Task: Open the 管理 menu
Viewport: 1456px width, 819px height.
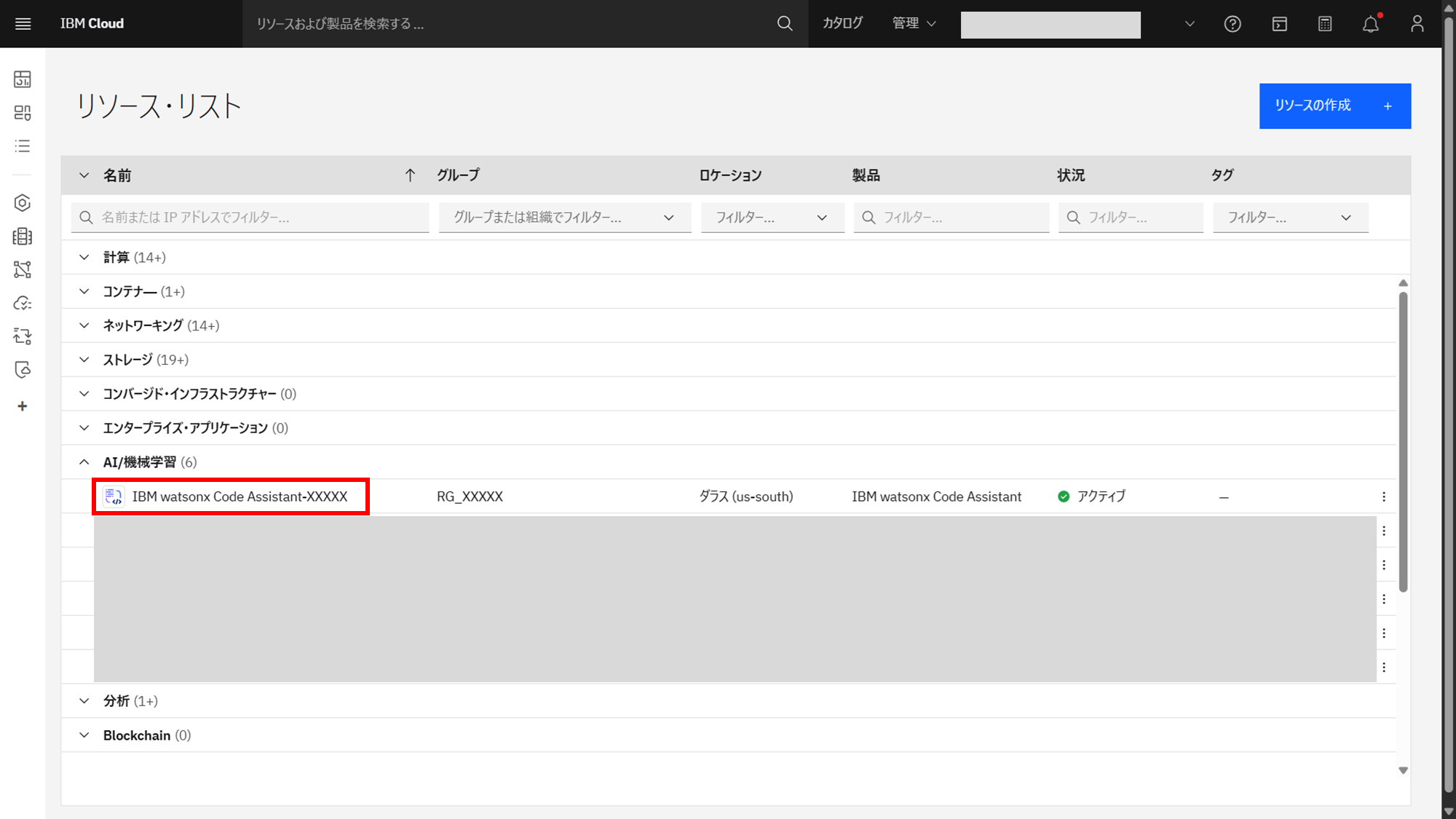Action: 914,24
